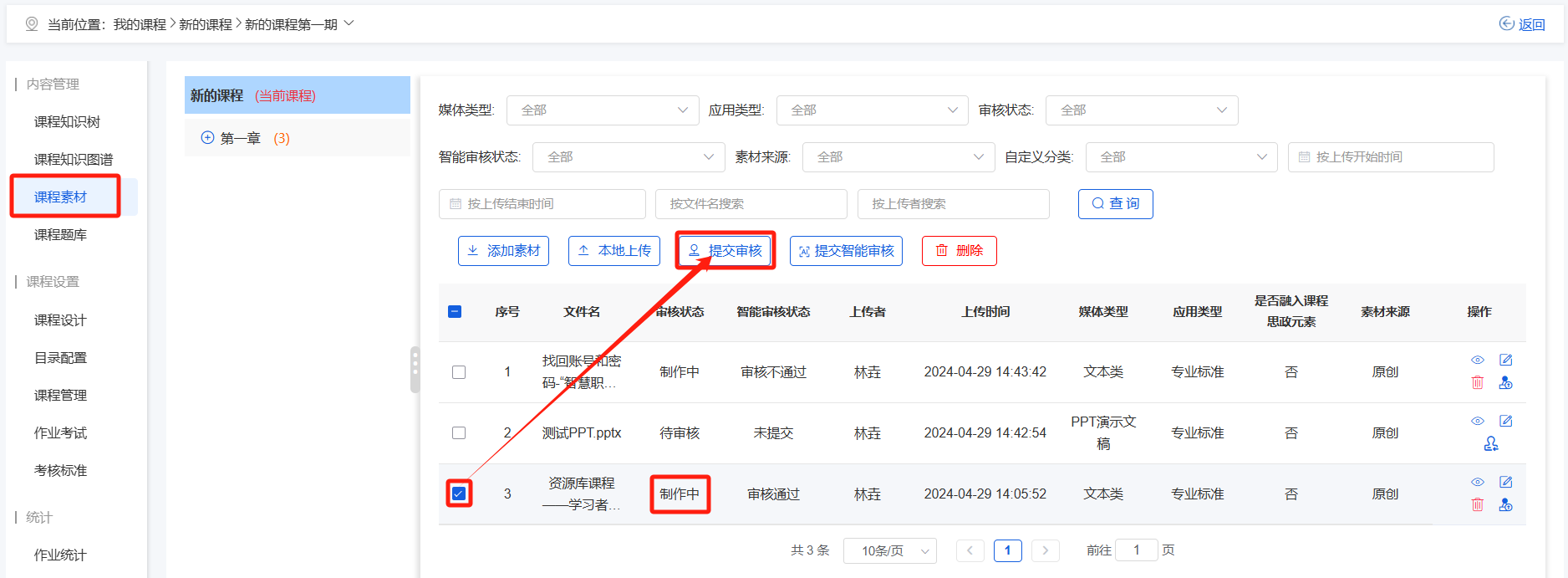The image size is (1568, 578).
Task: Click the 查询 search button
Action: point(1116,204)
